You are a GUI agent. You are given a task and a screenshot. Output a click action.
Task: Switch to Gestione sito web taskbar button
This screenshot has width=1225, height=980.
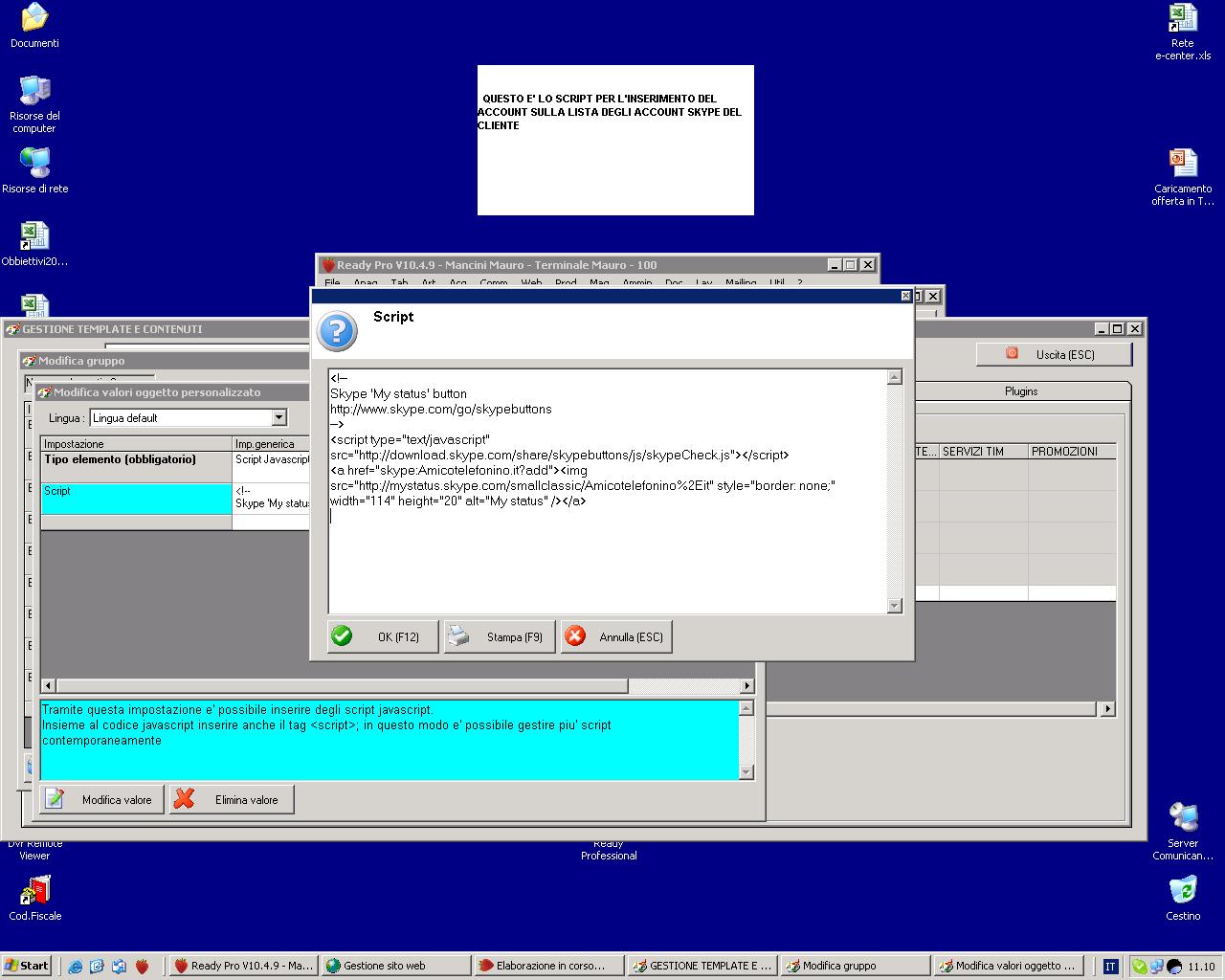pos(396,966)
